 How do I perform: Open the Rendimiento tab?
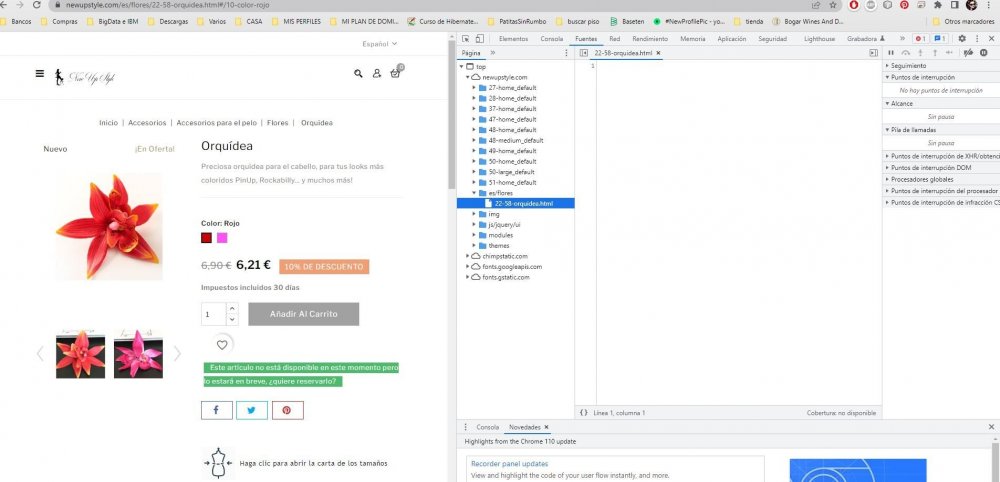(x=651, y=39)
